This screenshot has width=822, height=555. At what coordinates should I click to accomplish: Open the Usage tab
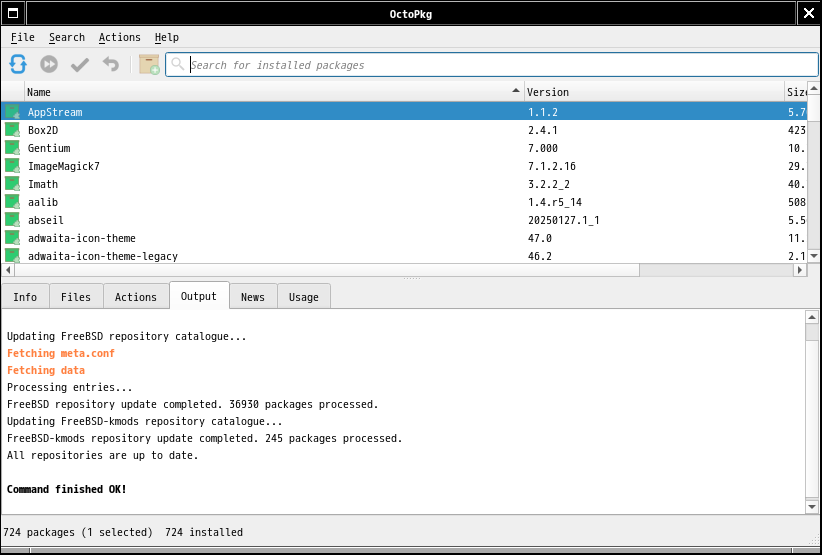tap(304, 297)
